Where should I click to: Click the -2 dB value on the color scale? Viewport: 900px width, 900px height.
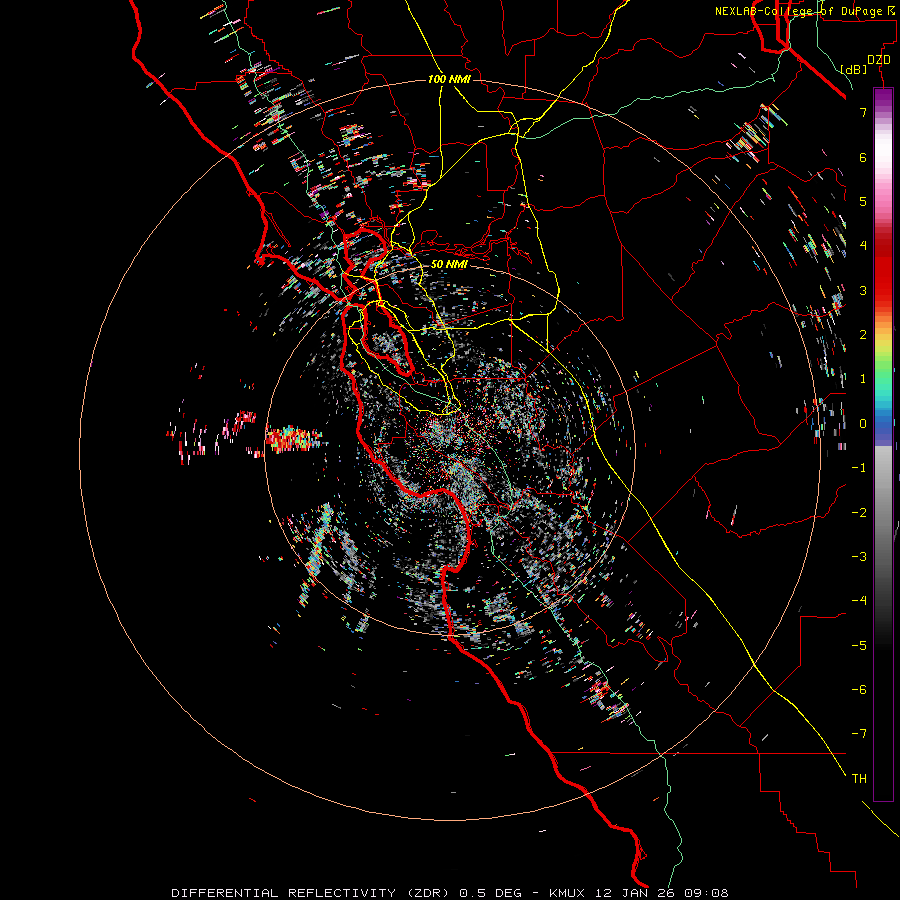click(859, 513)
